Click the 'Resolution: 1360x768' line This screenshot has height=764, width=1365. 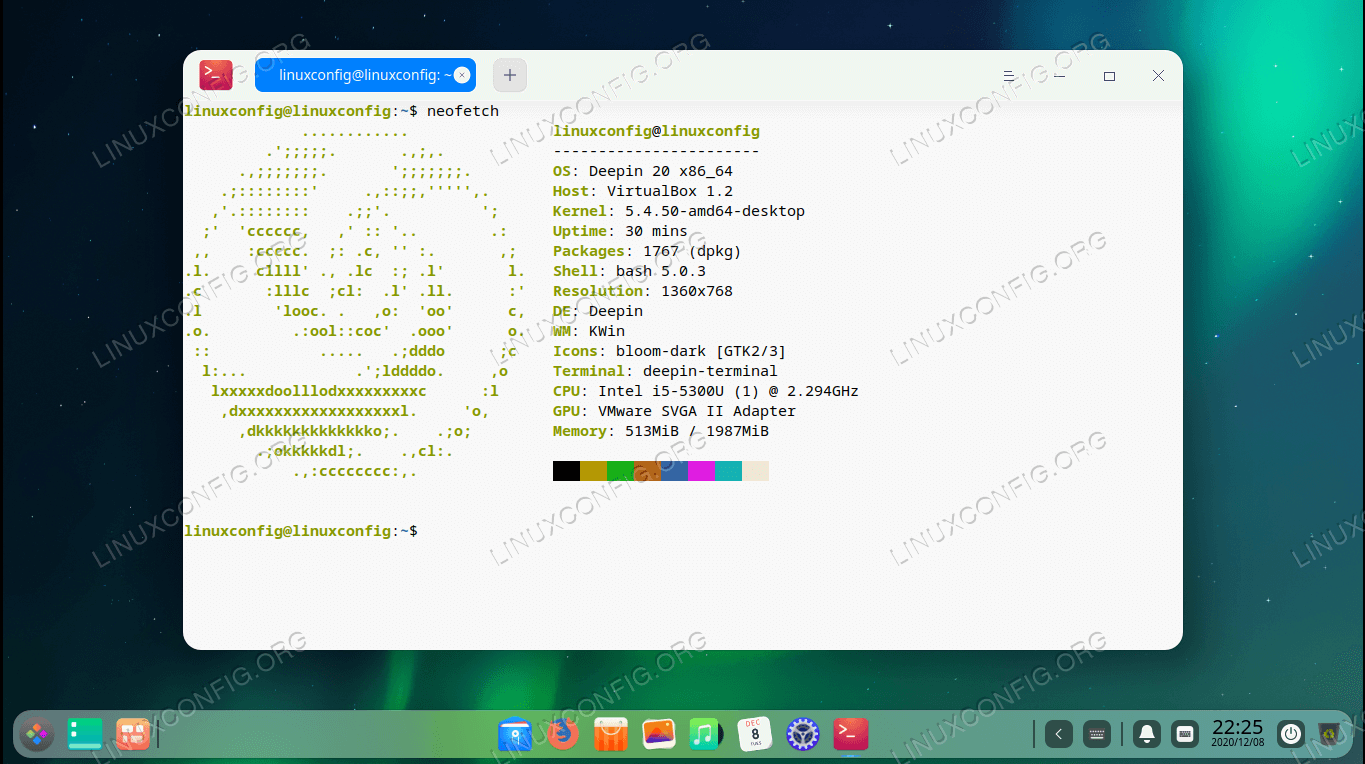tap(643, 291)
